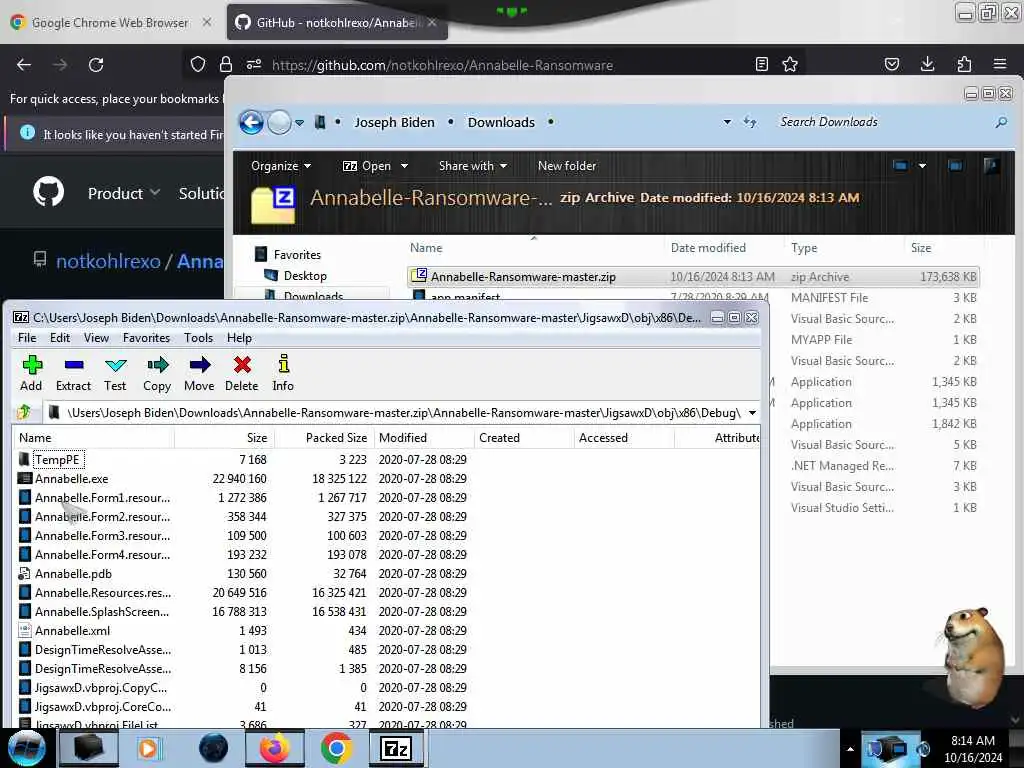Open the Organize dropdown in Explorer
The width and height of the screenshot is (1024, 768).
point(281,166)
